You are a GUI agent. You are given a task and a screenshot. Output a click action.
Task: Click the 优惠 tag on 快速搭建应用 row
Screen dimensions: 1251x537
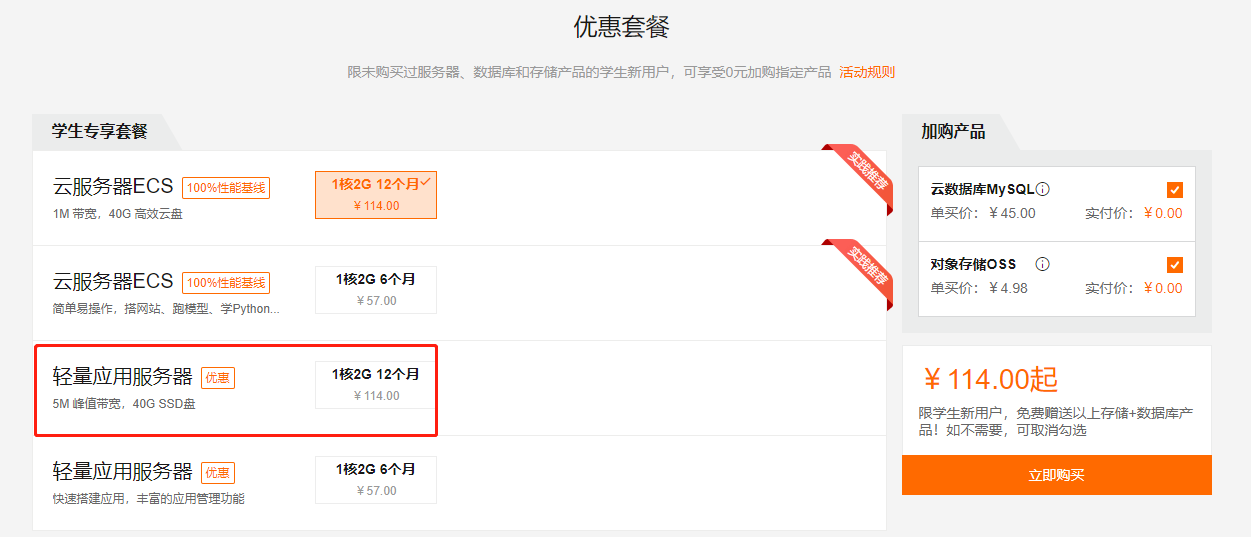tap(218, 473)
